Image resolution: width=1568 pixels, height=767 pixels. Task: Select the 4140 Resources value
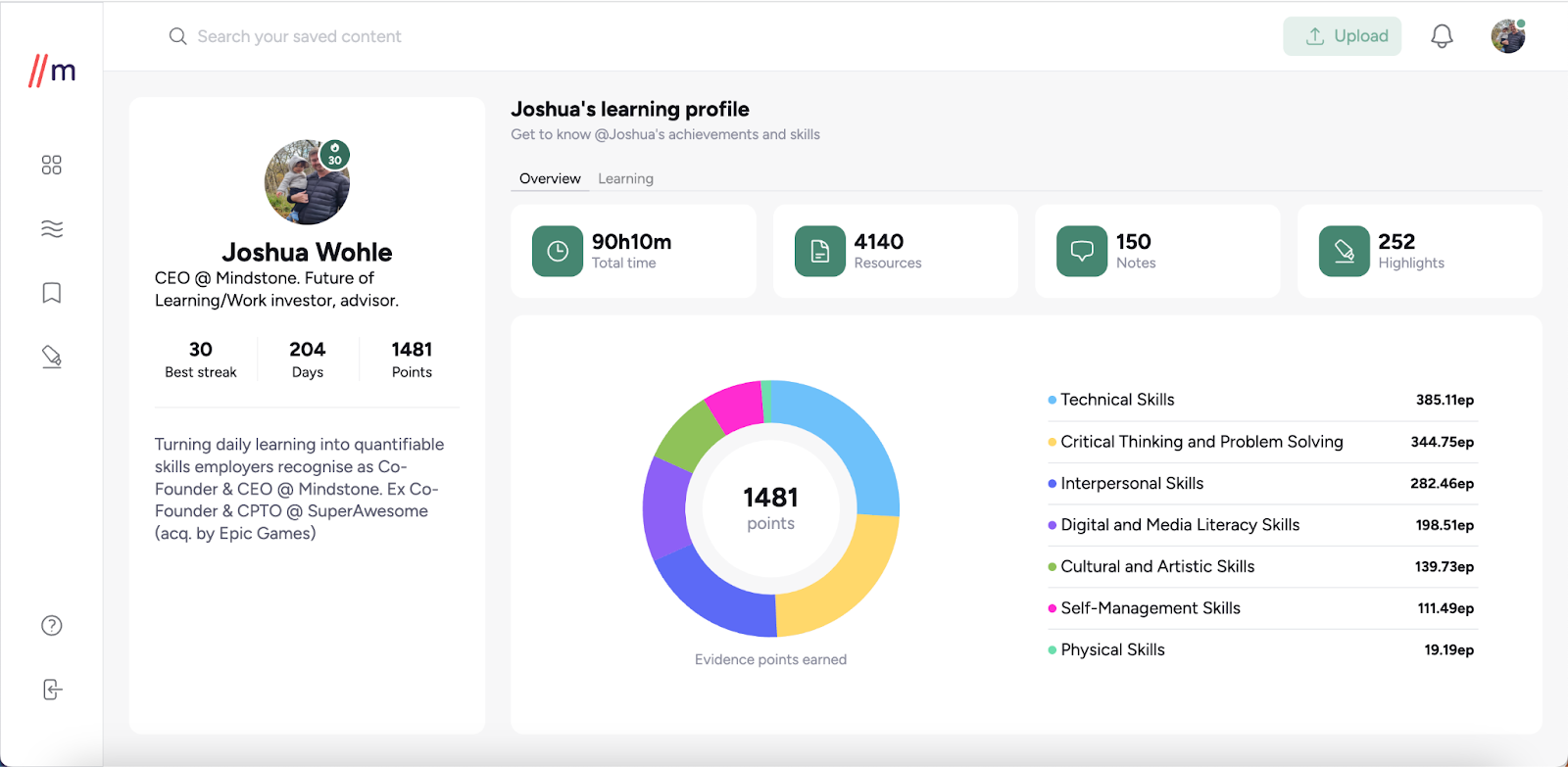[879, 242]
